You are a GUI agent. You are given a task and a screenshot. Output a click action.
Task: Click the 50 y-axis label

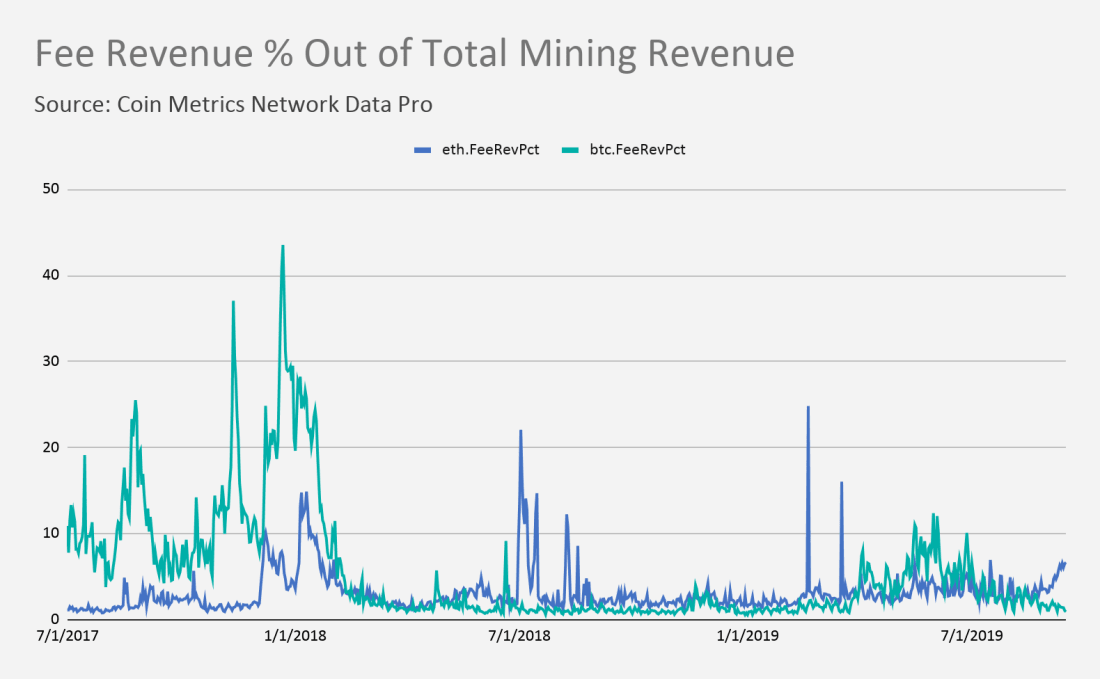(51, 189)
